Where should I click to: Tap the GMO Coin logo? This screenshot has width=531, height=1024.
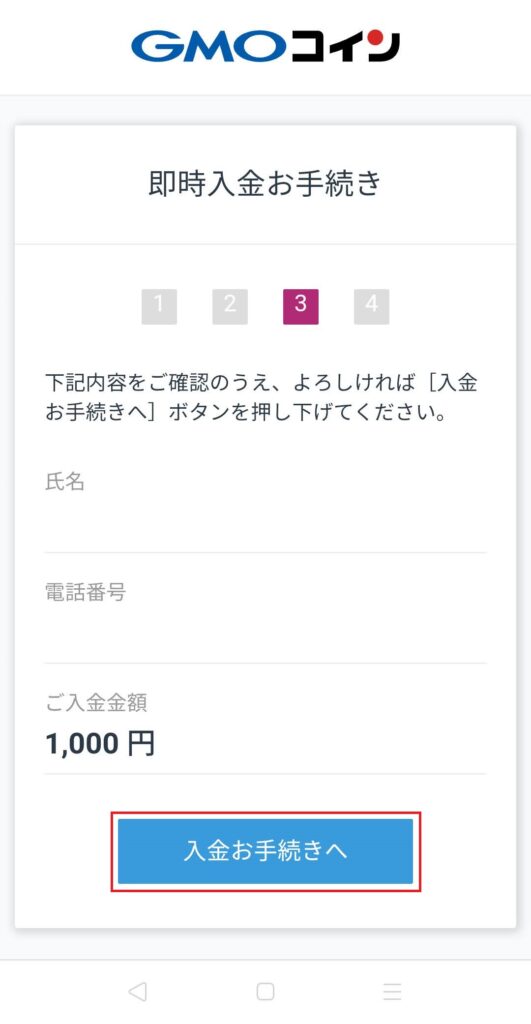[265, 46]
